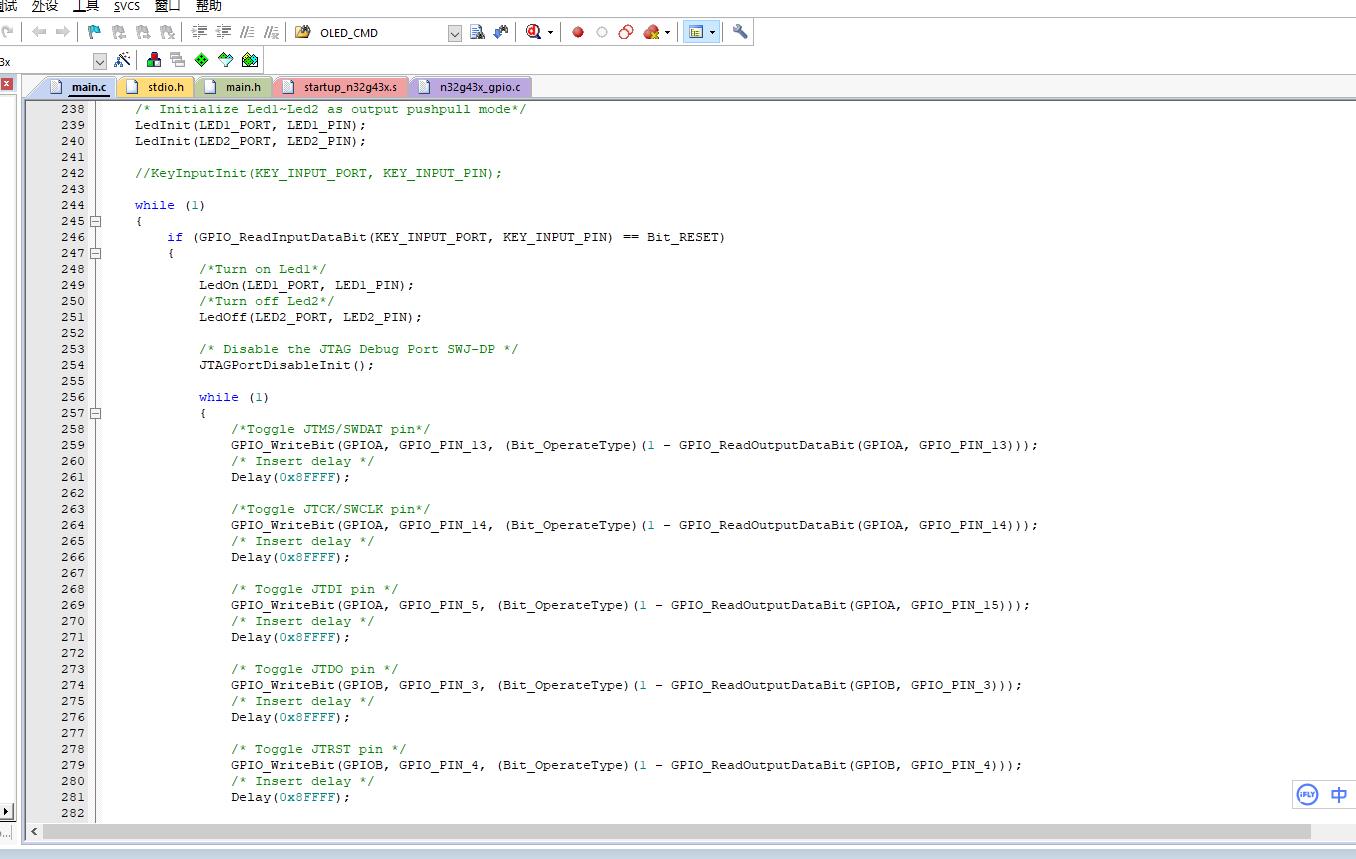Click inside the OLED_CMD find text field
Viewport: 1356px width, 859px height.
382,33
